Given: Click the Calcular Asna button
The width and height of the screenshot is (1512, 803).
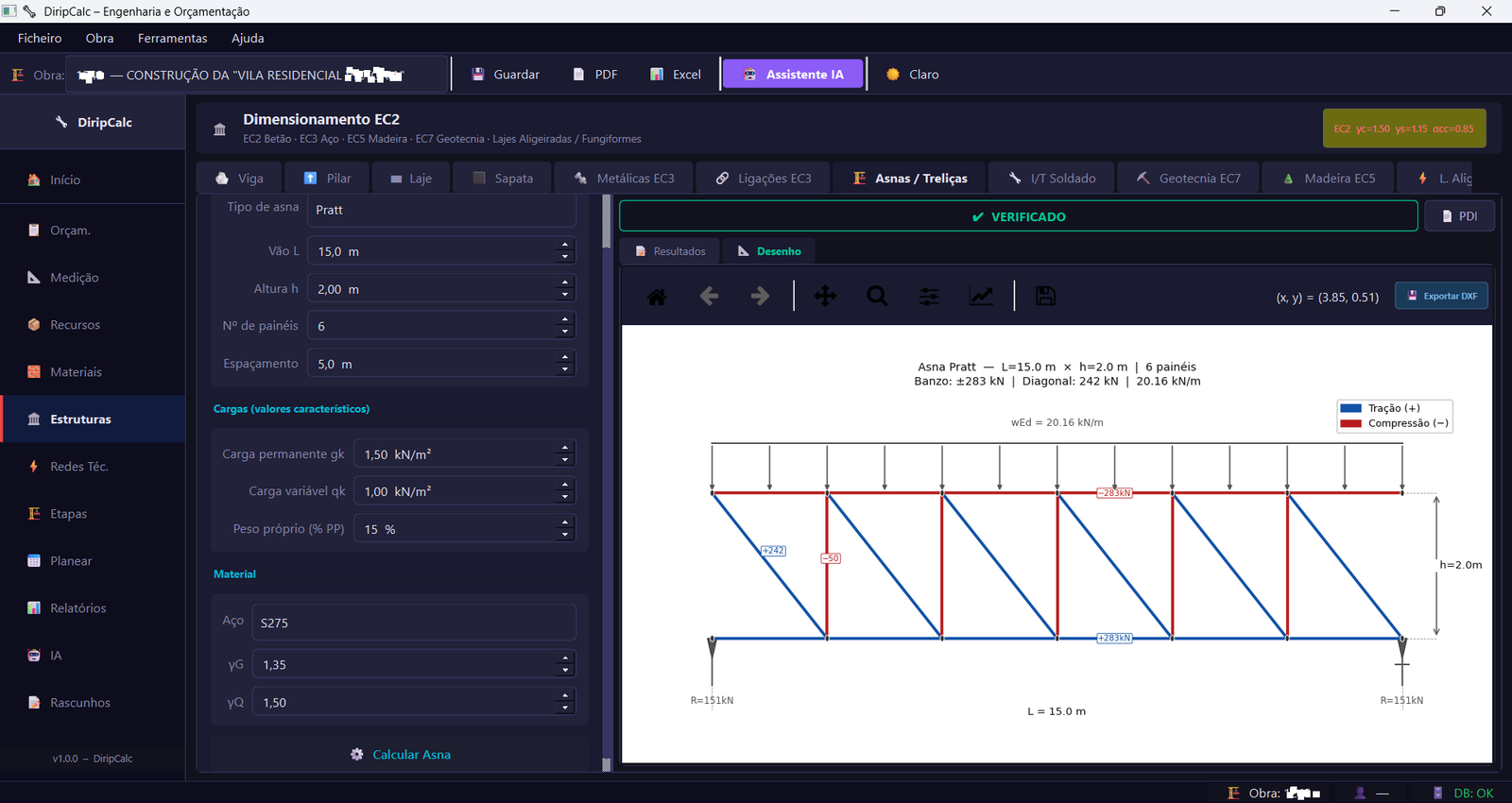Looking at the screenshot, I should 400,755.
